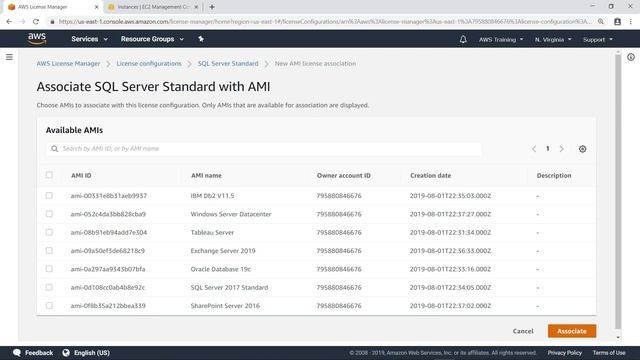Click the browser forward arrow
Viewport: 640px width, 360px height.
pyautogui.click(x=22, y=22)
